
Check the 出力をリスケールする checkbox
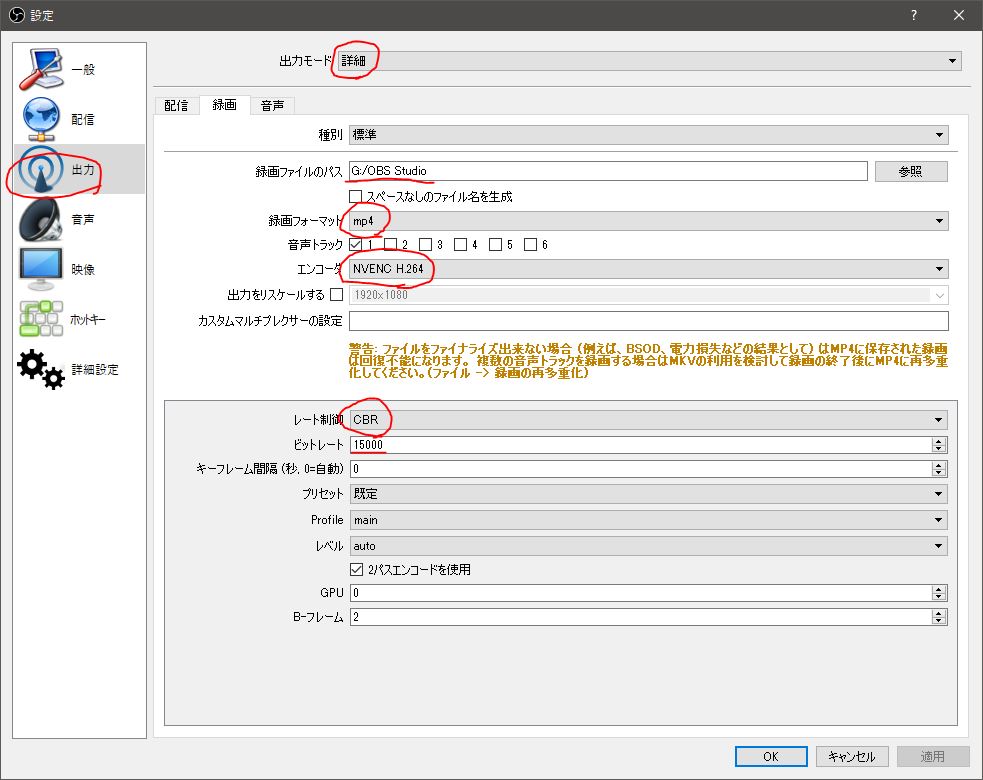tap(337, 294)
